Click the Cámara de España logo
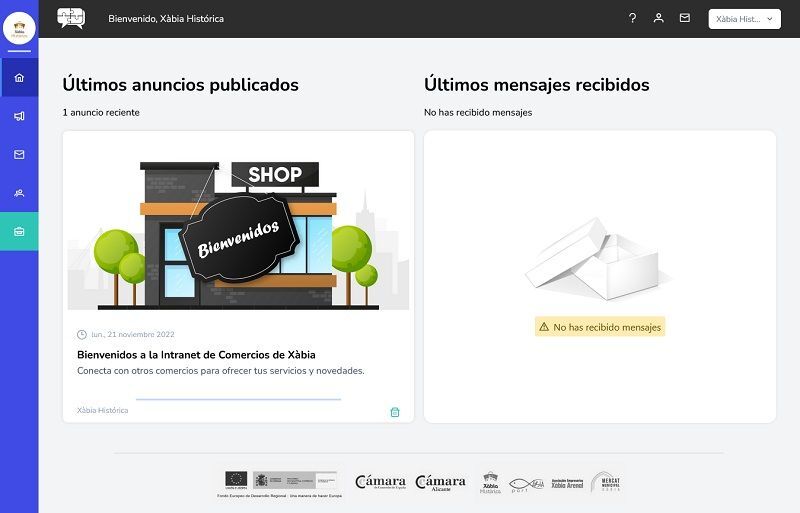The image size is (800, 513). pyautogui.click(x=381, y=482)
